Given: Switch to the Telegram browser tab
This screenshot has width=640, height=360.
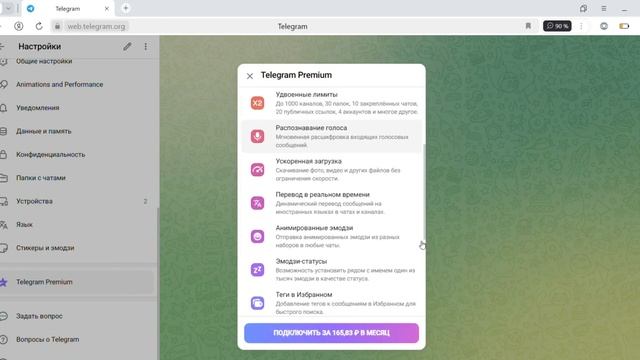Looking at the screenshot, I should (x=68, y=9).
